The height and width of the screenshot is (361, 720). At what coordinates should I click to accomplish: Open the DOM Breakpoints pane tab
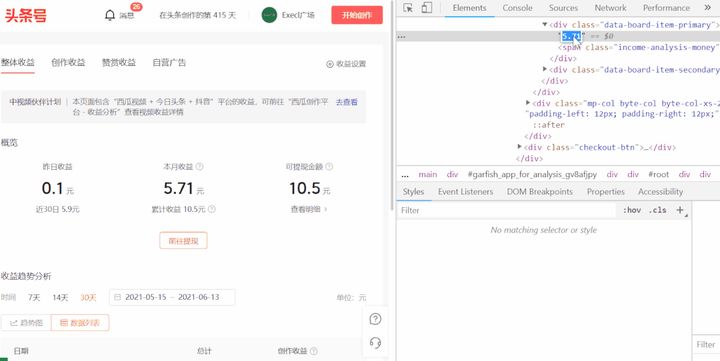[x=540, y=192]
